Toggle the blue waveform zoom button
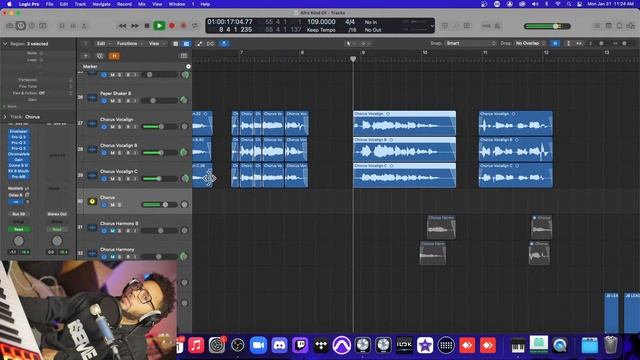 (555, 43)
